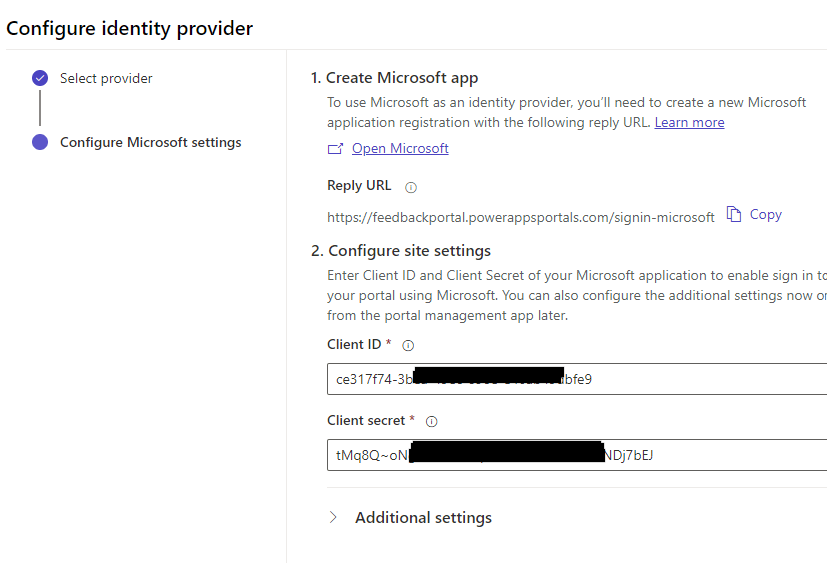Screen dimensions: 827x563
Task: Show the Client ID info tooltip icon
Action: tap(408, 345)
